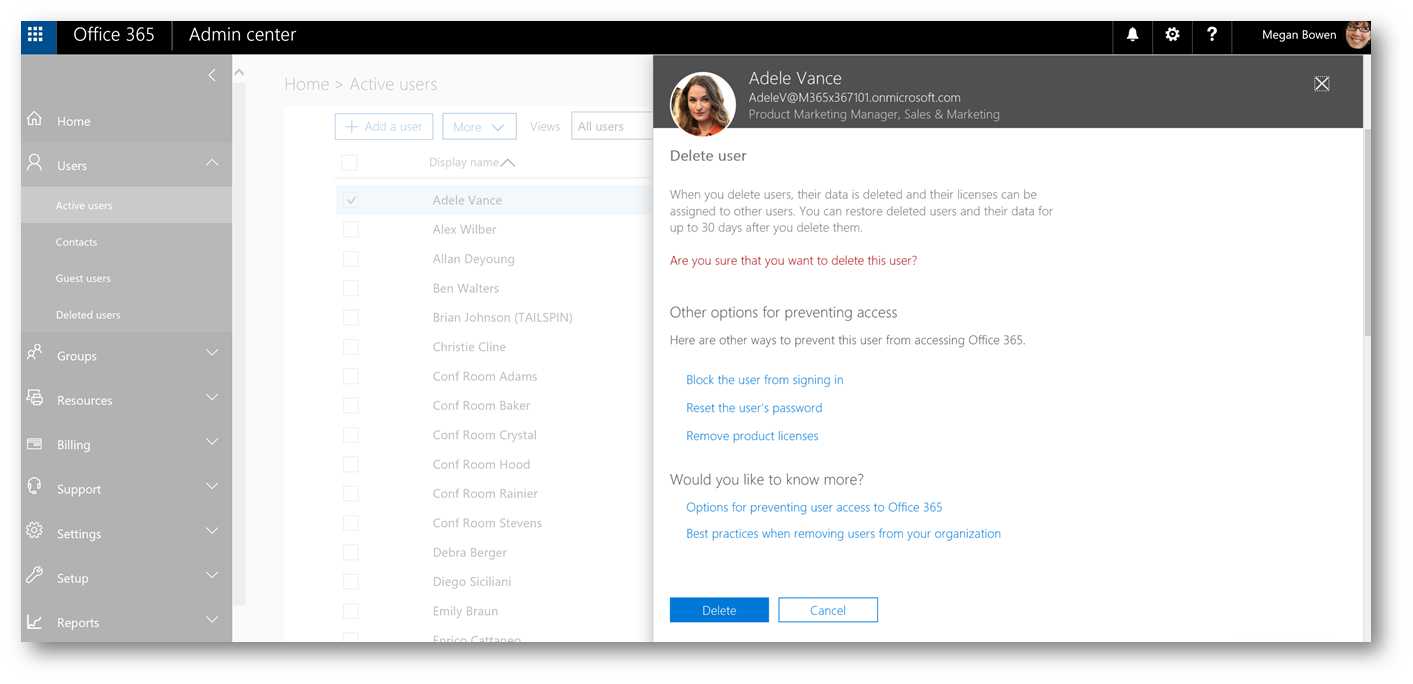Screen dimensions: 1413x684
Task: Click the Users person icon in sidebar
Action: pos(35,163)
